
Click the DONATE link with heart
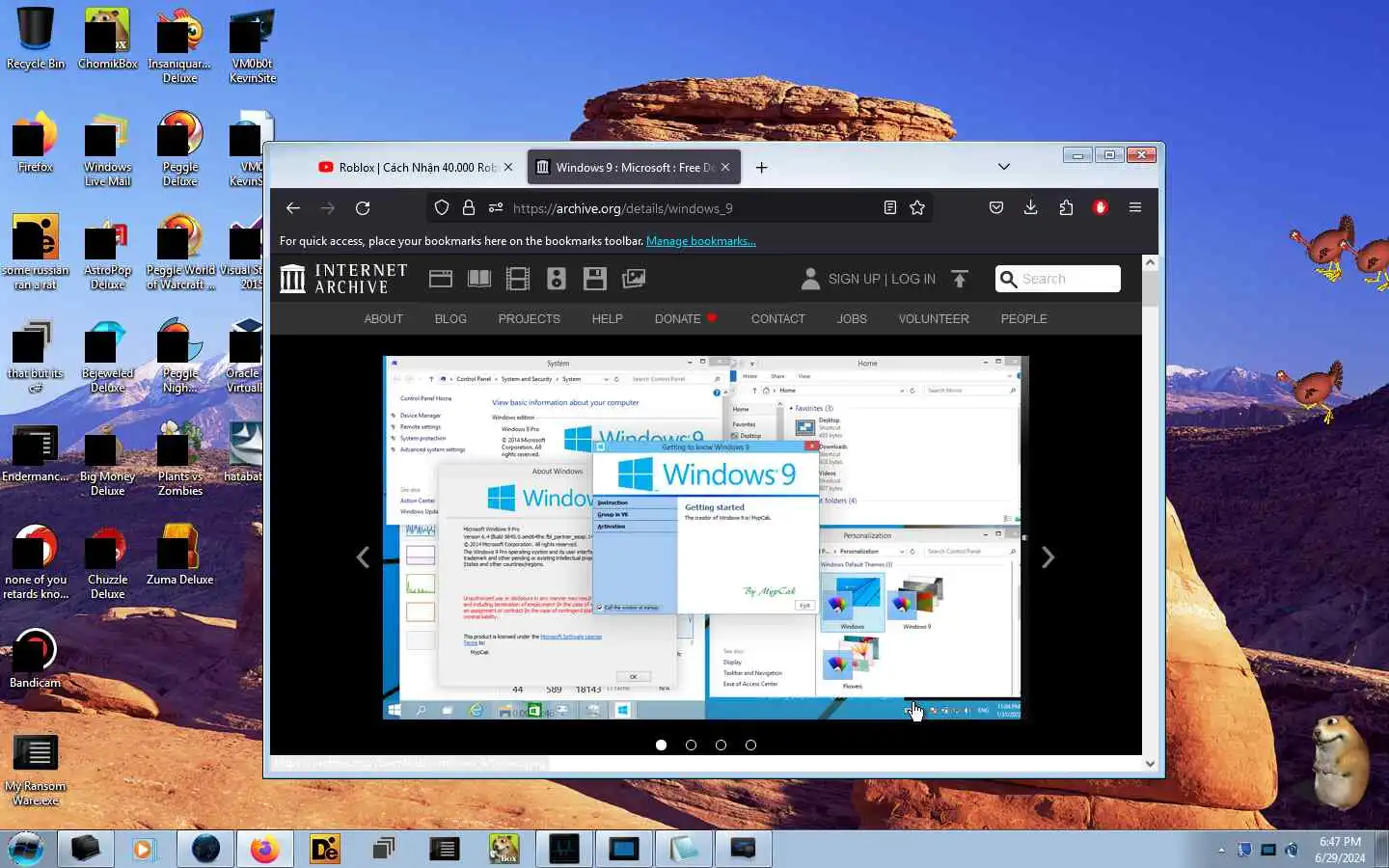[686, 318]
